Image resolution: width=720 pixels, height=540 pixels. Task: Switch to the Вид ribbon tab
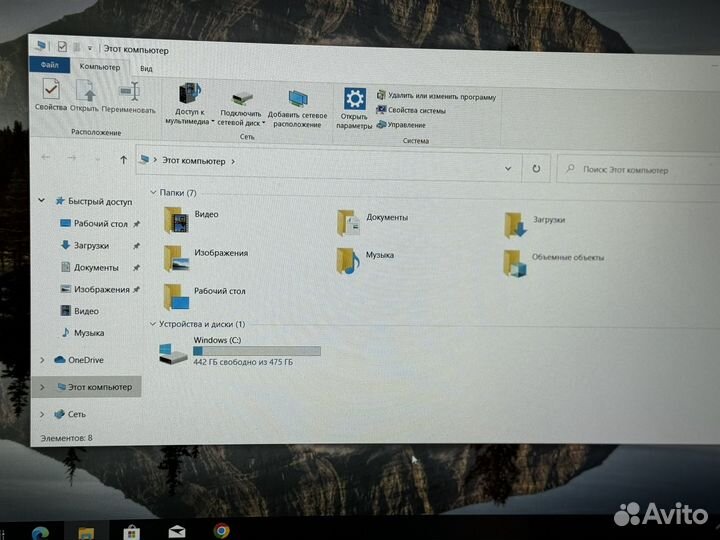coord(146,68)
